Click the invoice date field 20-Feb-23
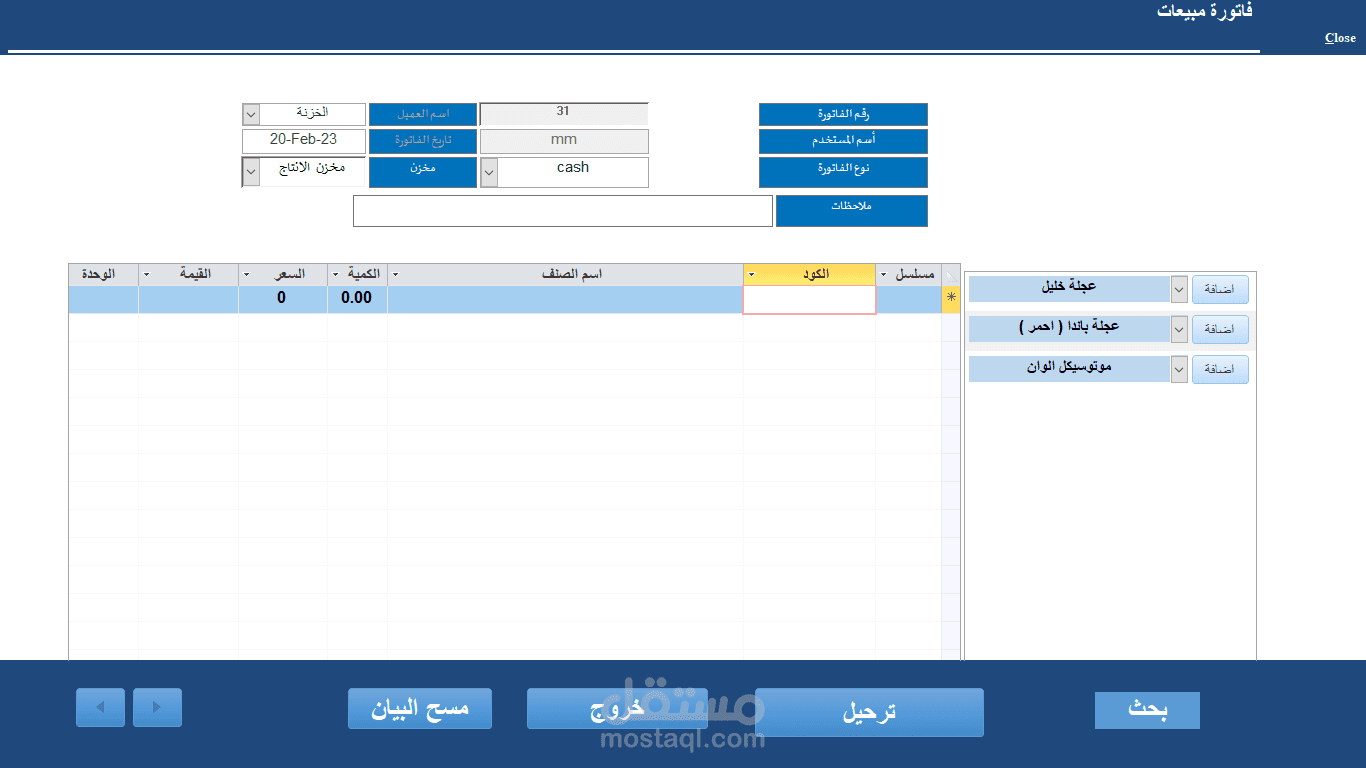The width and height of the screenshot is (1366, 768). 304,141
